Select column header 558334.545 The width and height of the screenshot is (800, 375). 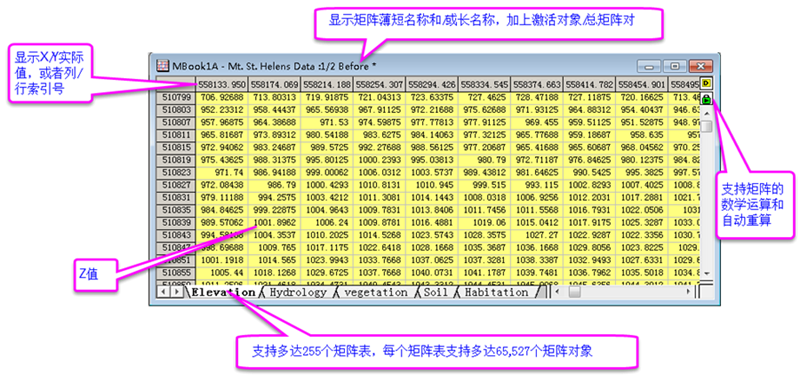point(485,84)
